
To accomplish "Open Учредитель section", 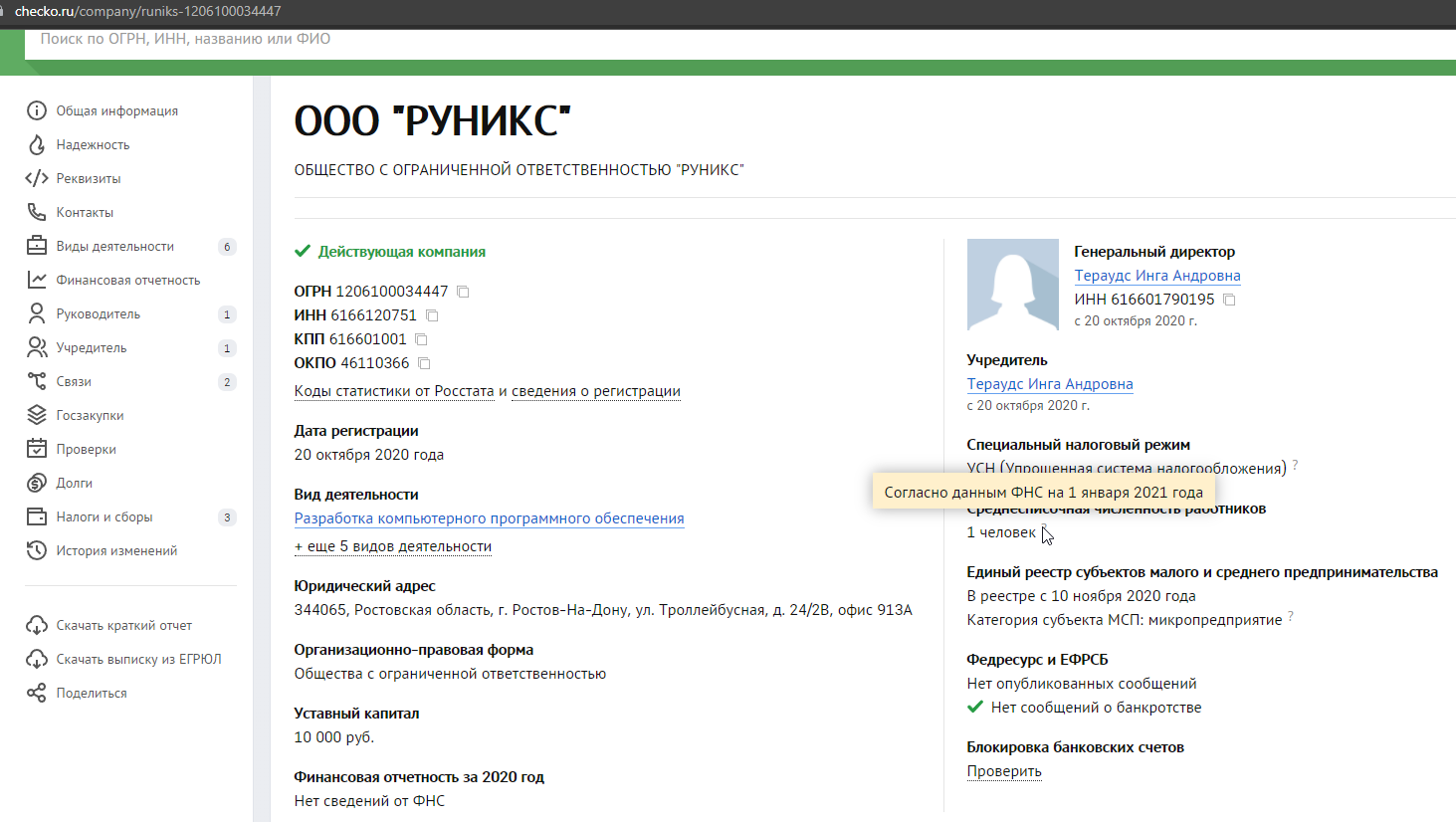I will coord(92,347).
